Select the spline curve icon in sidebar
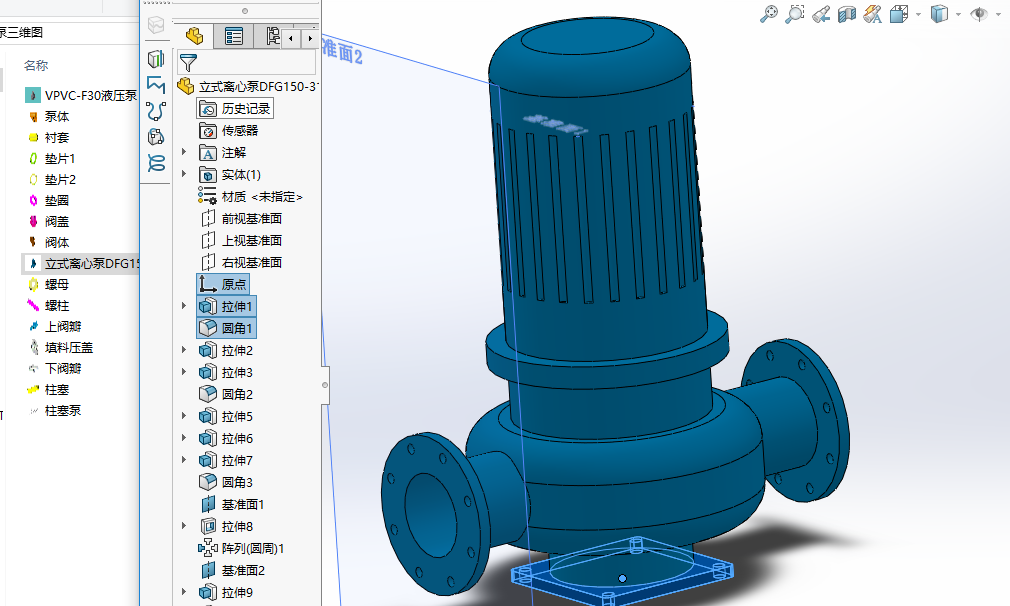Viewport: 1010px width, 606px height. [156, 111]
